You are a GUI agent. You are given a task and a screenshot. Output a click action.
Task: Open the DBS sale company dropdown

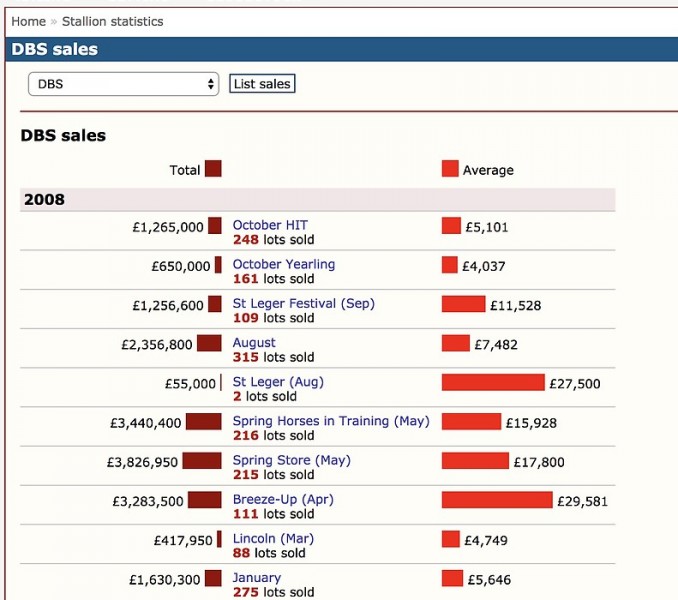123,84
